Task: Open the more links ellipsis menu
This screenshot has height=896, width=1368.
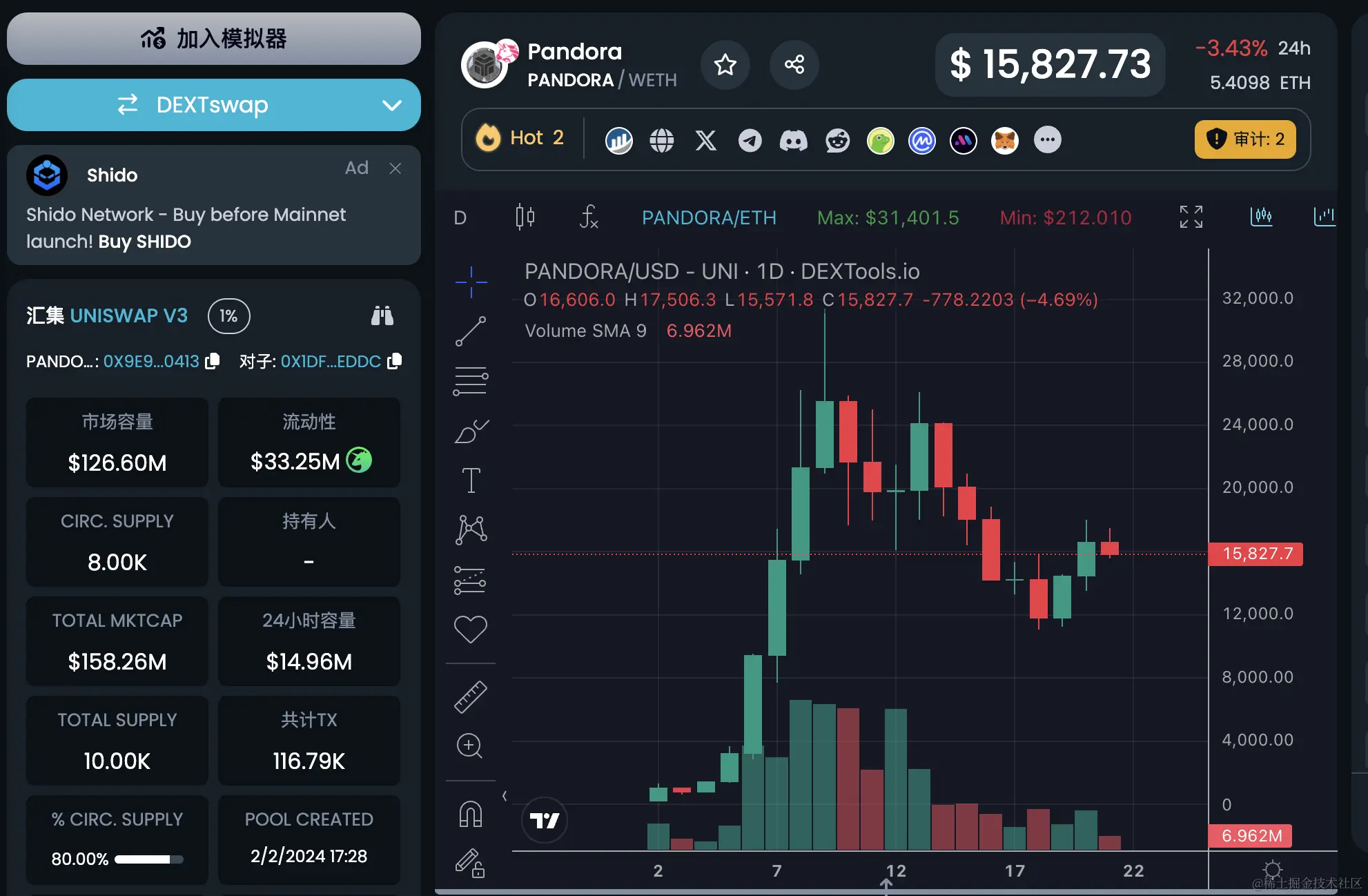Action: point(1047,140)
